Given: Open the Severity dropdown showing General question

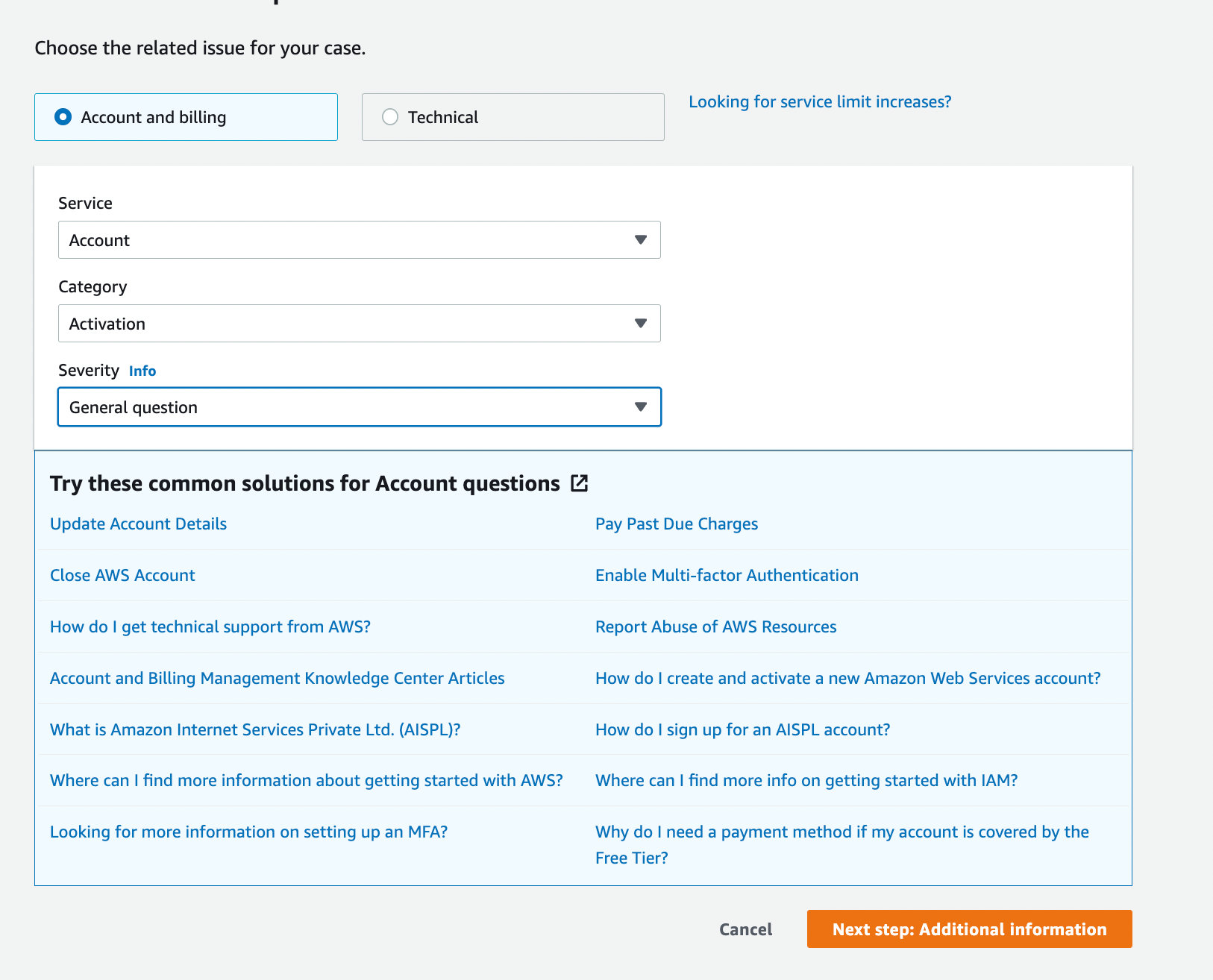Looking at the screenshot, I should (x=360, y=407).
